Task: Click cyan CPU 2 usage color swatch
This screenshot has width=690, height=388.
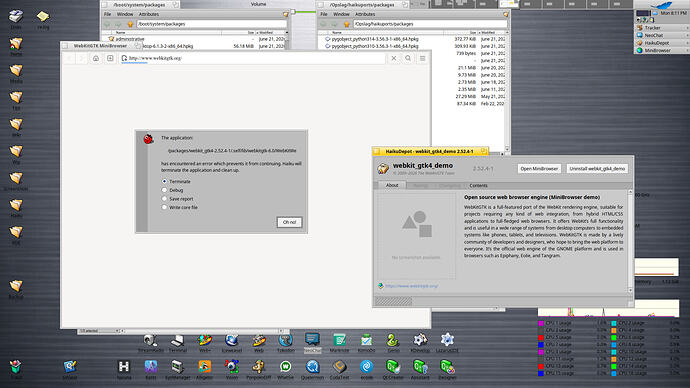Action: [614, 323]
